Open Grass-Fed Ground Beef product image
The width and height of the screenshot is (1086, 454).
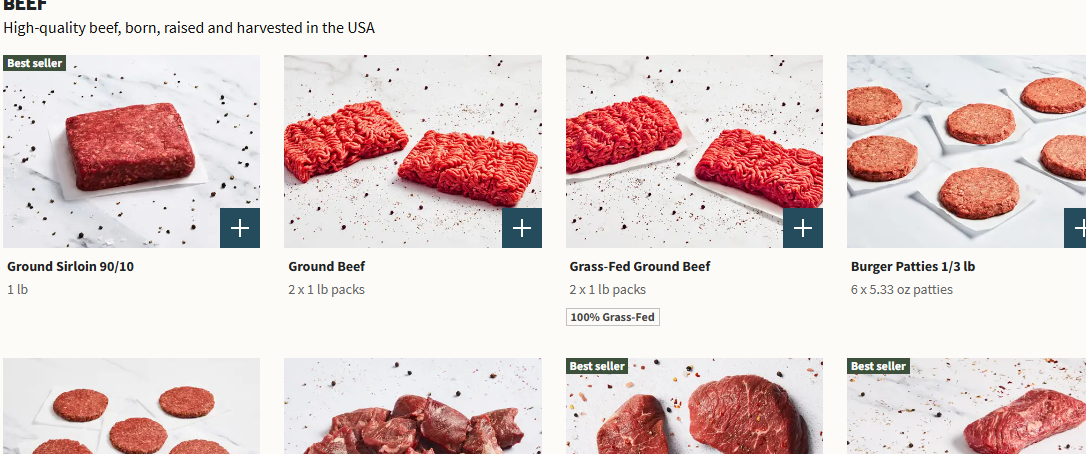click(694, 151)
